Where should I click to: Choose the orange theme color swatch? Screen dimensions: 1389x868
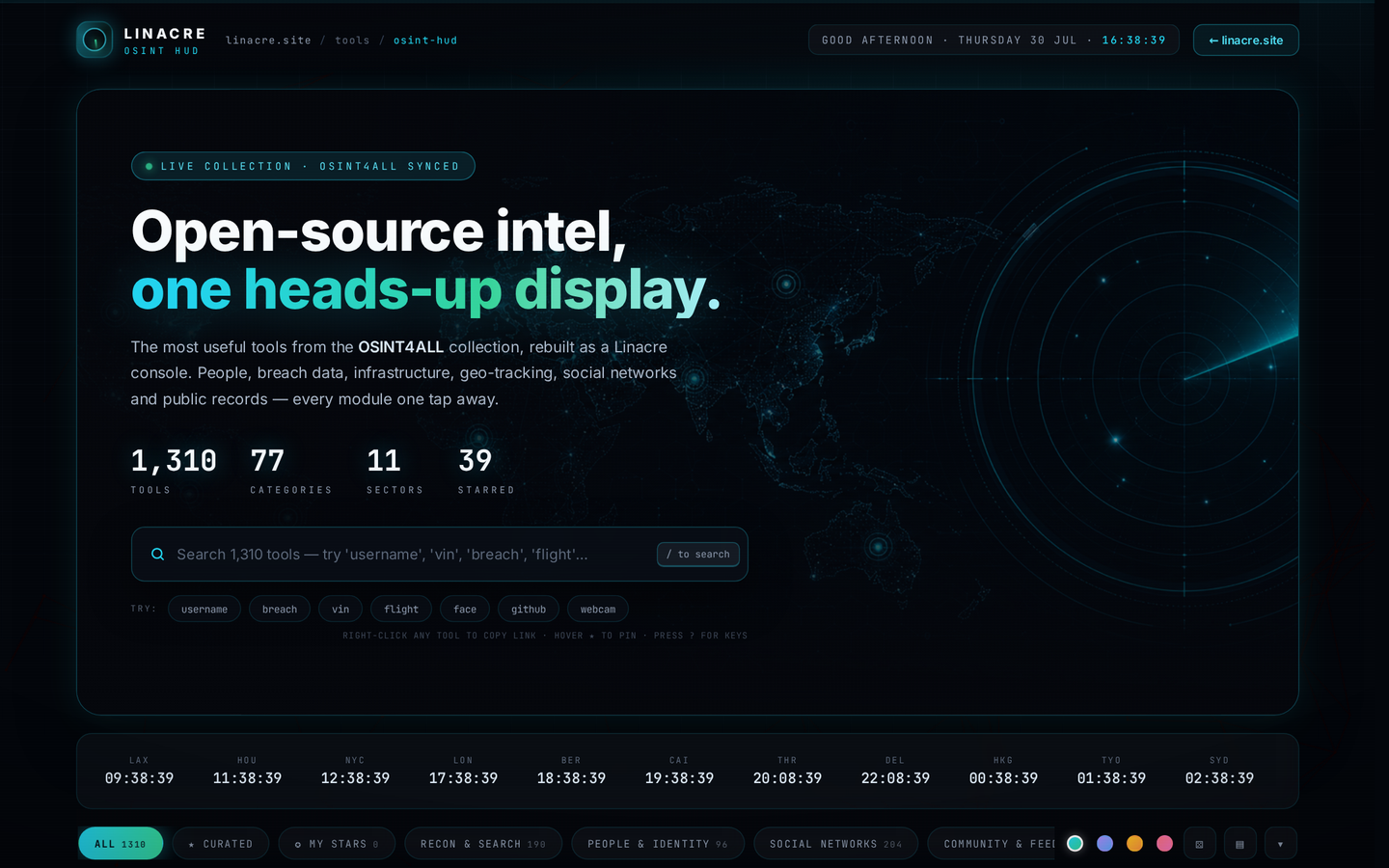point(1135,844)
